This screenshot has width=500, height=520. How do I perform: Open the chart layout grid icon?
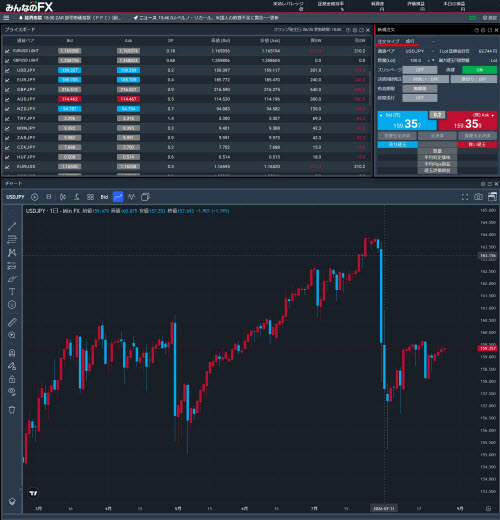[x=90, y=197]
